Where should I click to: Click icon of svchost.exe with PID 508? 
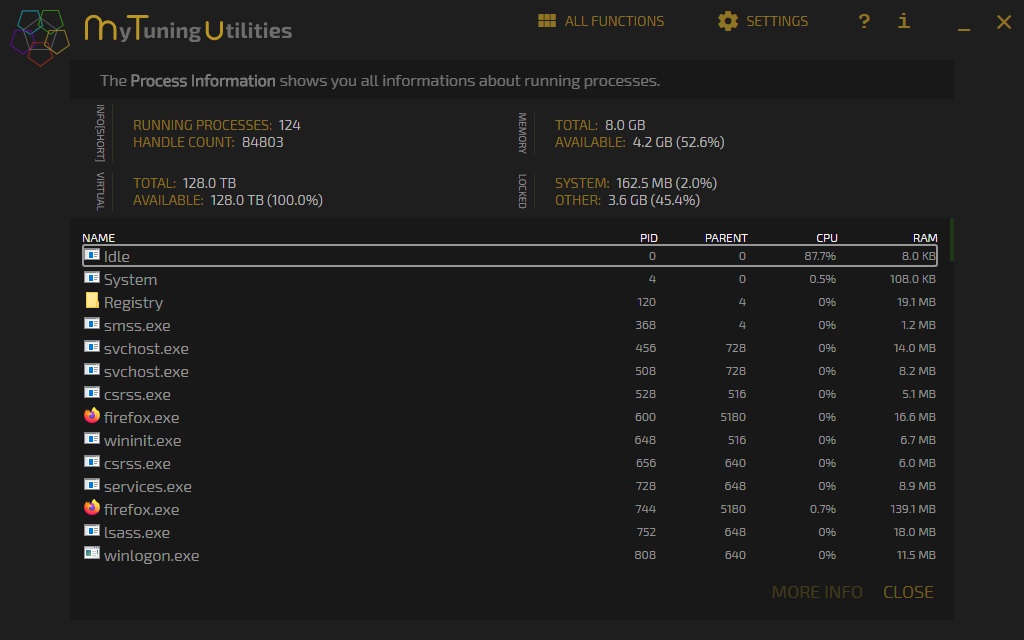(92, 370)
